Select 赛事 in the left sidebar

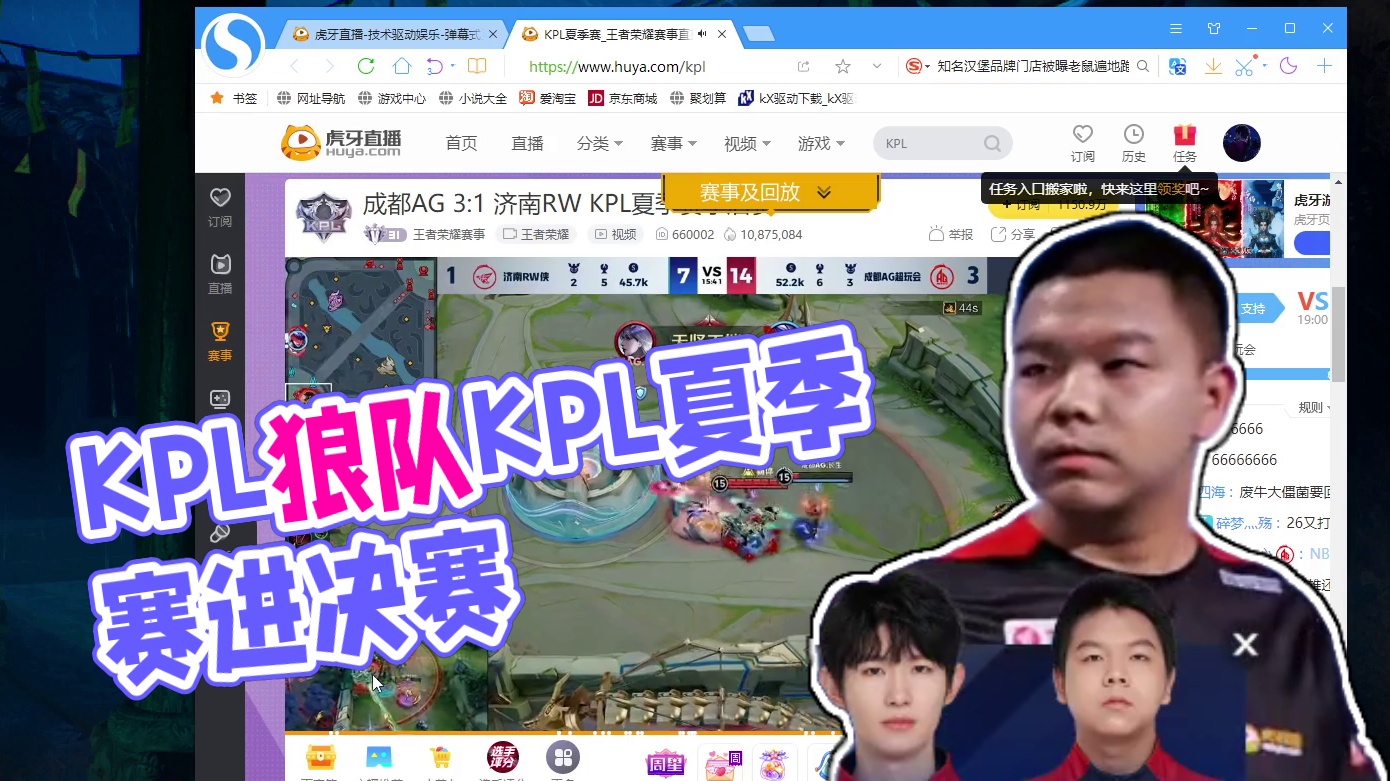tap(220, 340)
